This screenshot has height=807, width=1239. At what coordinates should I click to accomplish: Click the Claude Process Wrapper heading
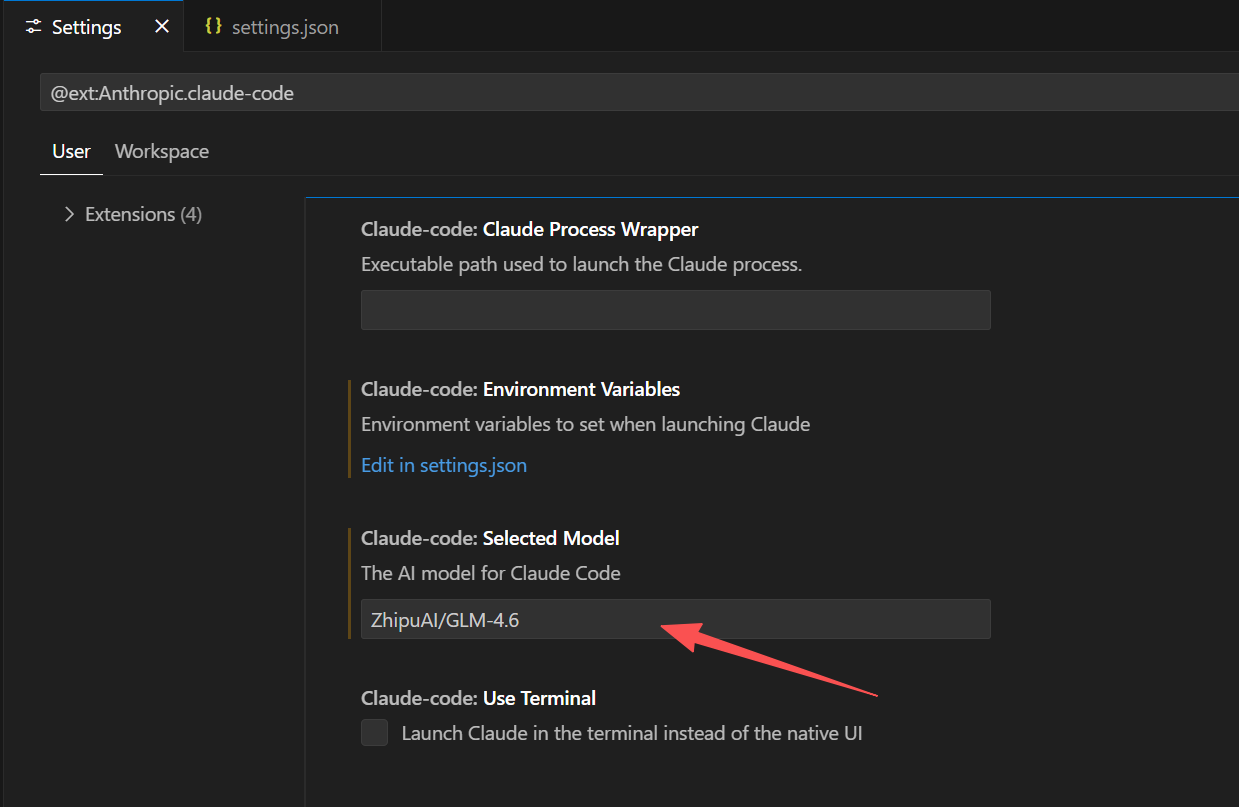coord(529,229)
